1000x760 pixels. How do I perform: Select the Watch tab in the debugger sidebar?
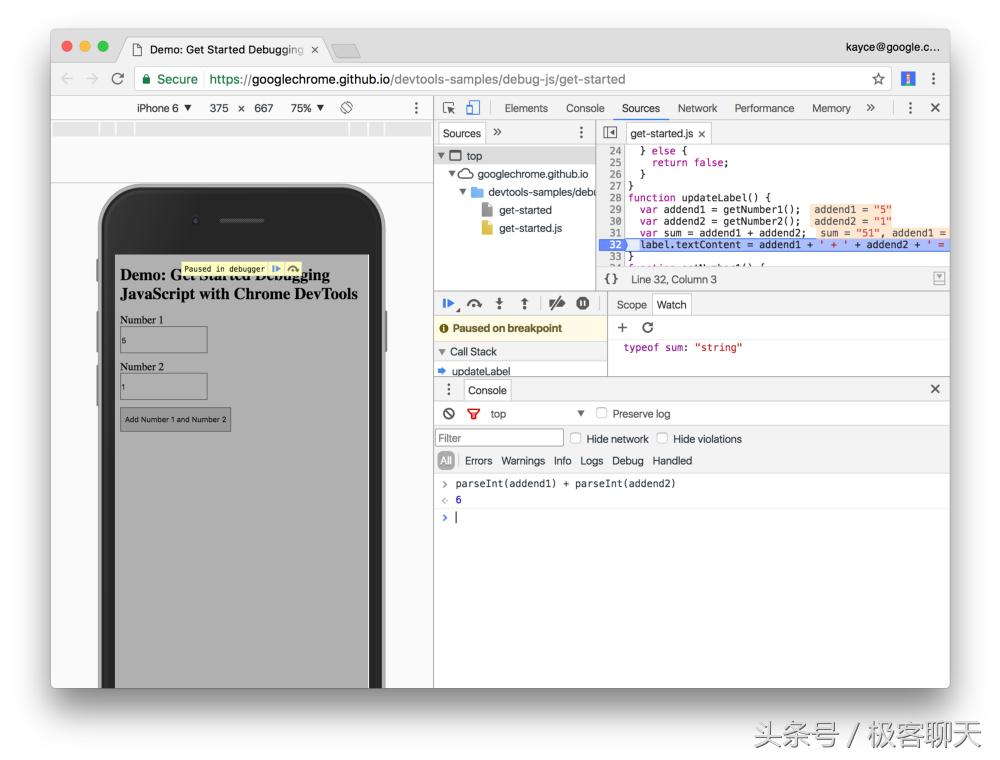(672, 305)
